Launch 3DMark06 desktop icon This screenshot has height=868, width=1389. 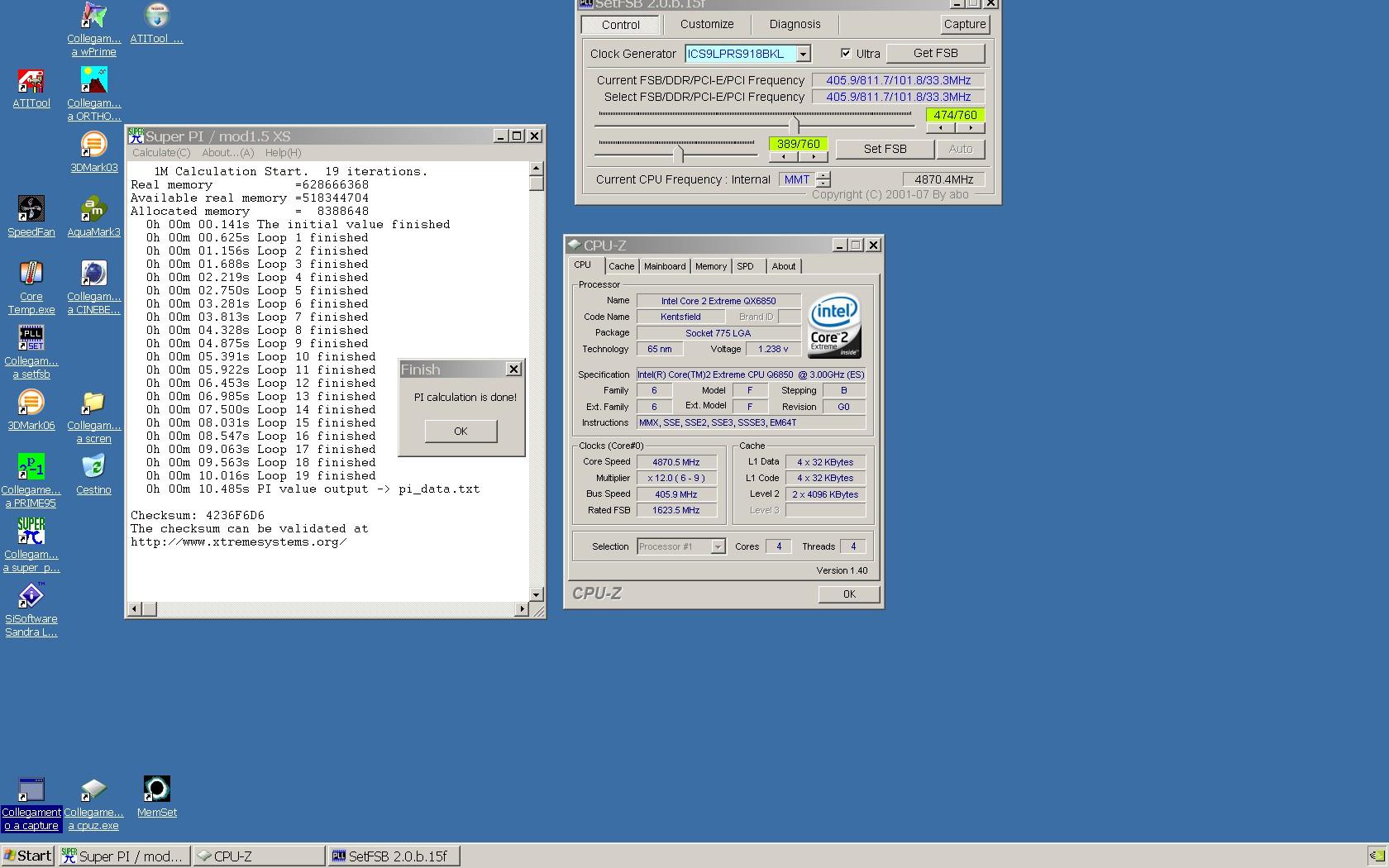[31, 403]
